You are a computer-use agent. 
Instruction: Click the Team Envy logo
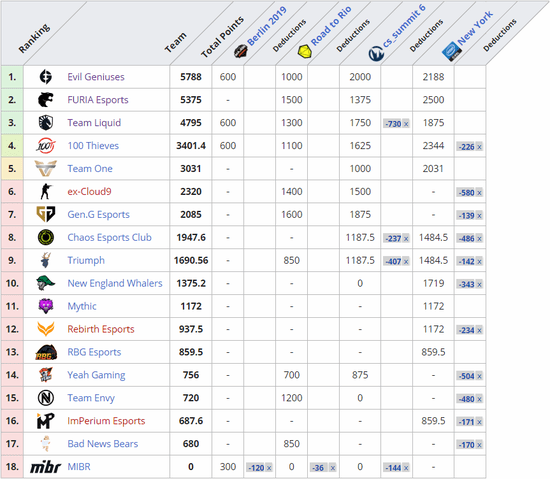(46, 398)
